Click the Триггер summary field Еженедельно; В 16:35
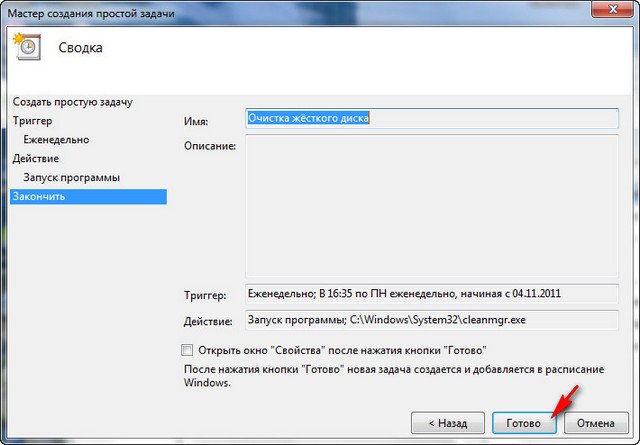The height and width of the screenshot is (445, 640). [x=432, y=294]
